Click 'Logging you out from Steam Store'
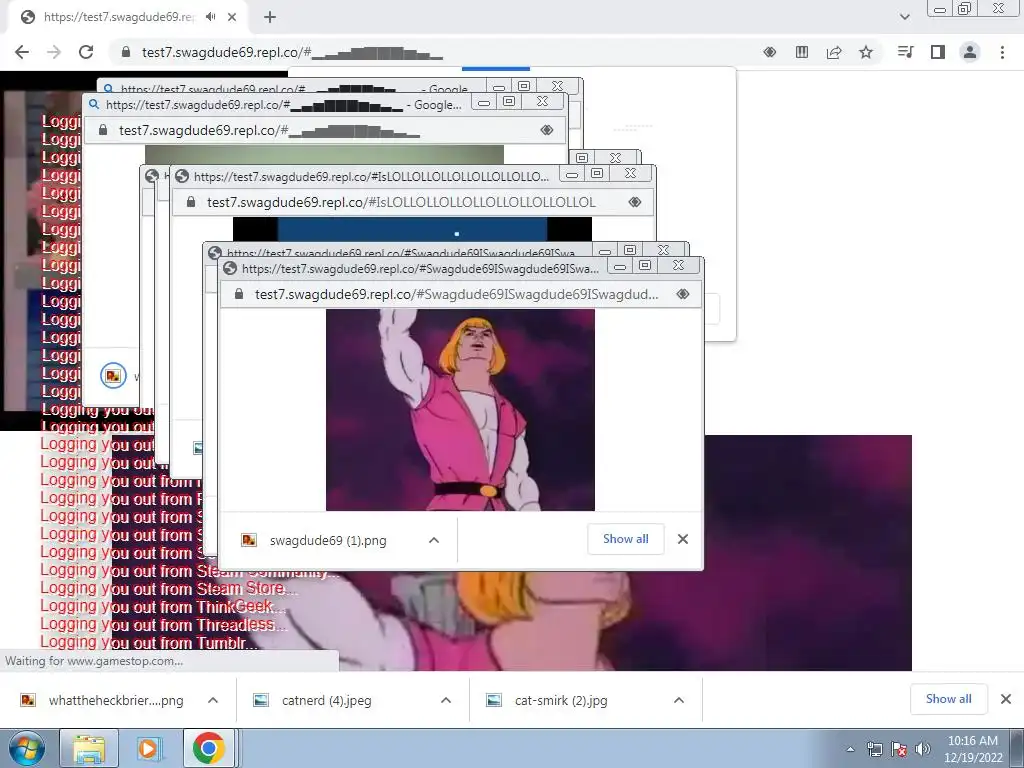Screen dimensions: 1024x768 pyautogui.click(x=169, y=588)
